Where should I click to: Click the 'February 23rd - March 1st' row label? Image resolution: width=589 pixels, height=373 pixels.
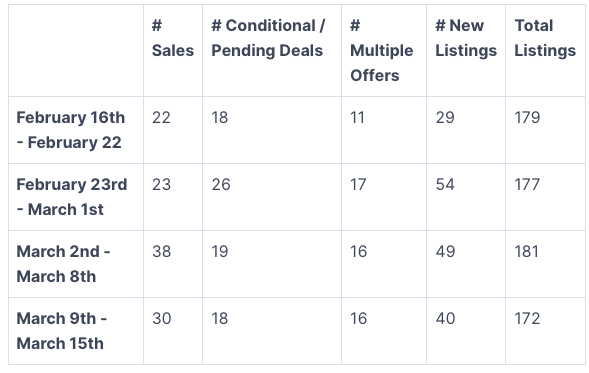72,197
